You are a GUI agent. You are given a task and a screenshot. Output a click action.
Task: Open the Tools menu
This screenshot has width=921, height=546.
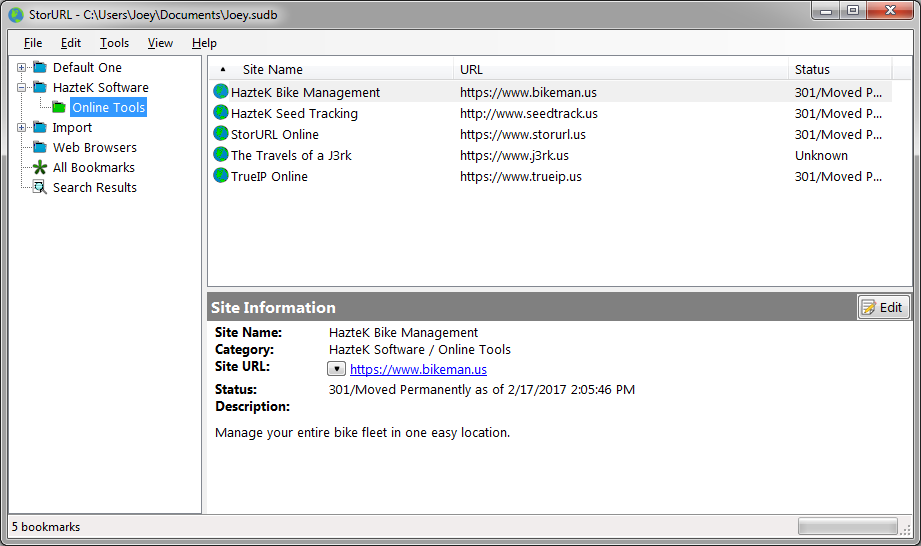coord(114,43)
